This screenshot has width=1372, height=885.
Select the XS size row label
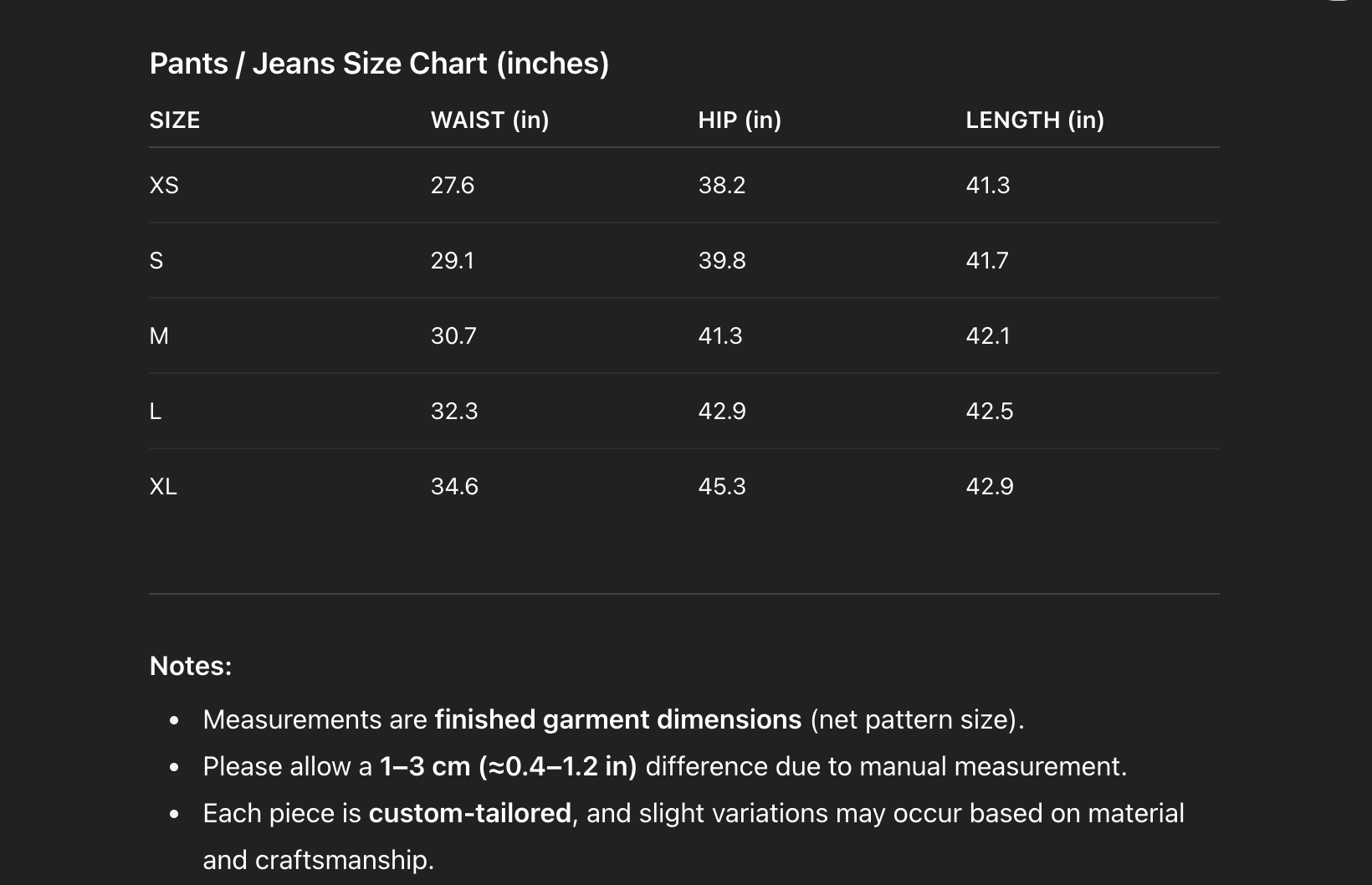click(164, 185)
